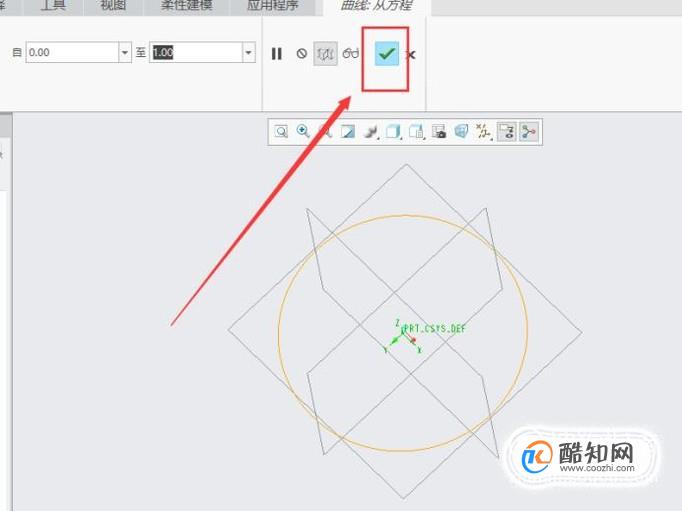Screen dimensions: 682x511
Task: Open the 柔性建模 ribbon tab
Action: tap(186, 6)
